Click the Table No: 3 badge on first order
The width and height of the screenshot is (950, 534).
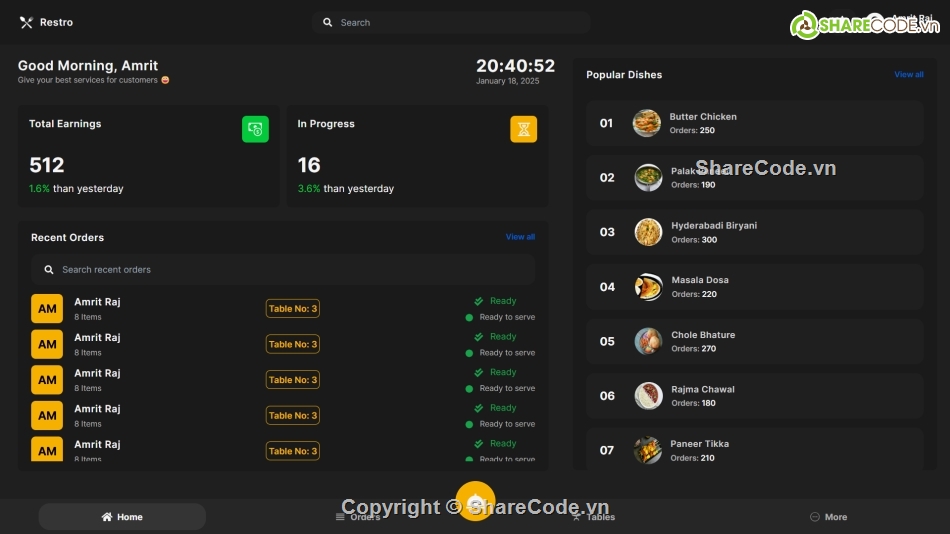[292, 309]
